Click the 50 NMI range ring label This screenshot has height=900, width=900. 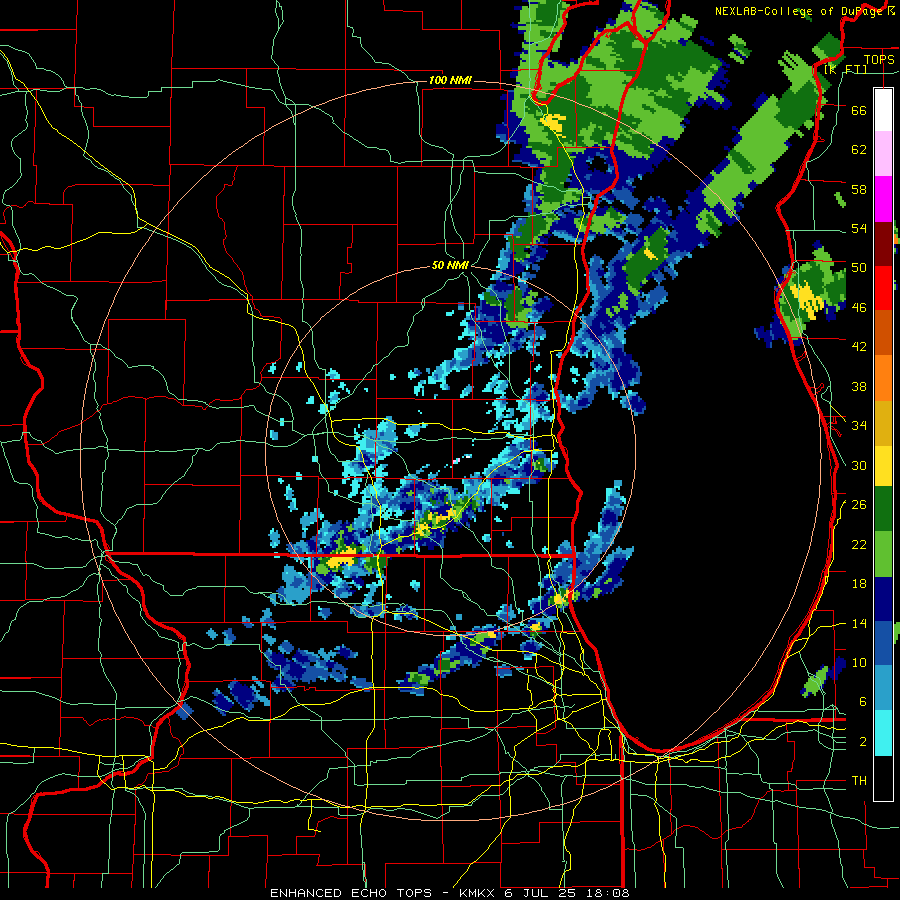point(450,266)
